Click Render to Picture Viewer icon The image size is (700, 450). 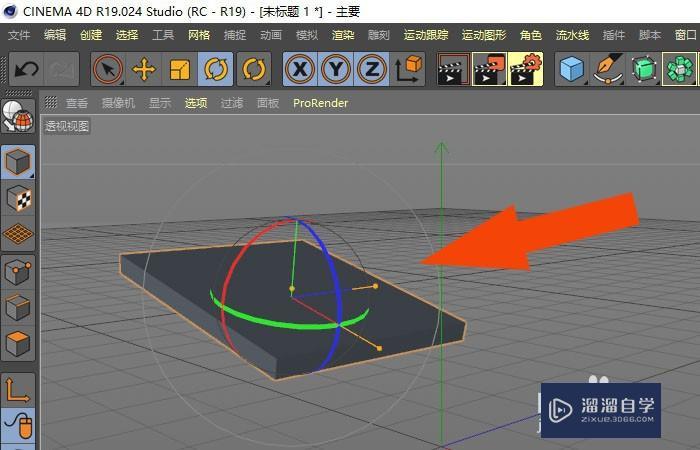490,69
